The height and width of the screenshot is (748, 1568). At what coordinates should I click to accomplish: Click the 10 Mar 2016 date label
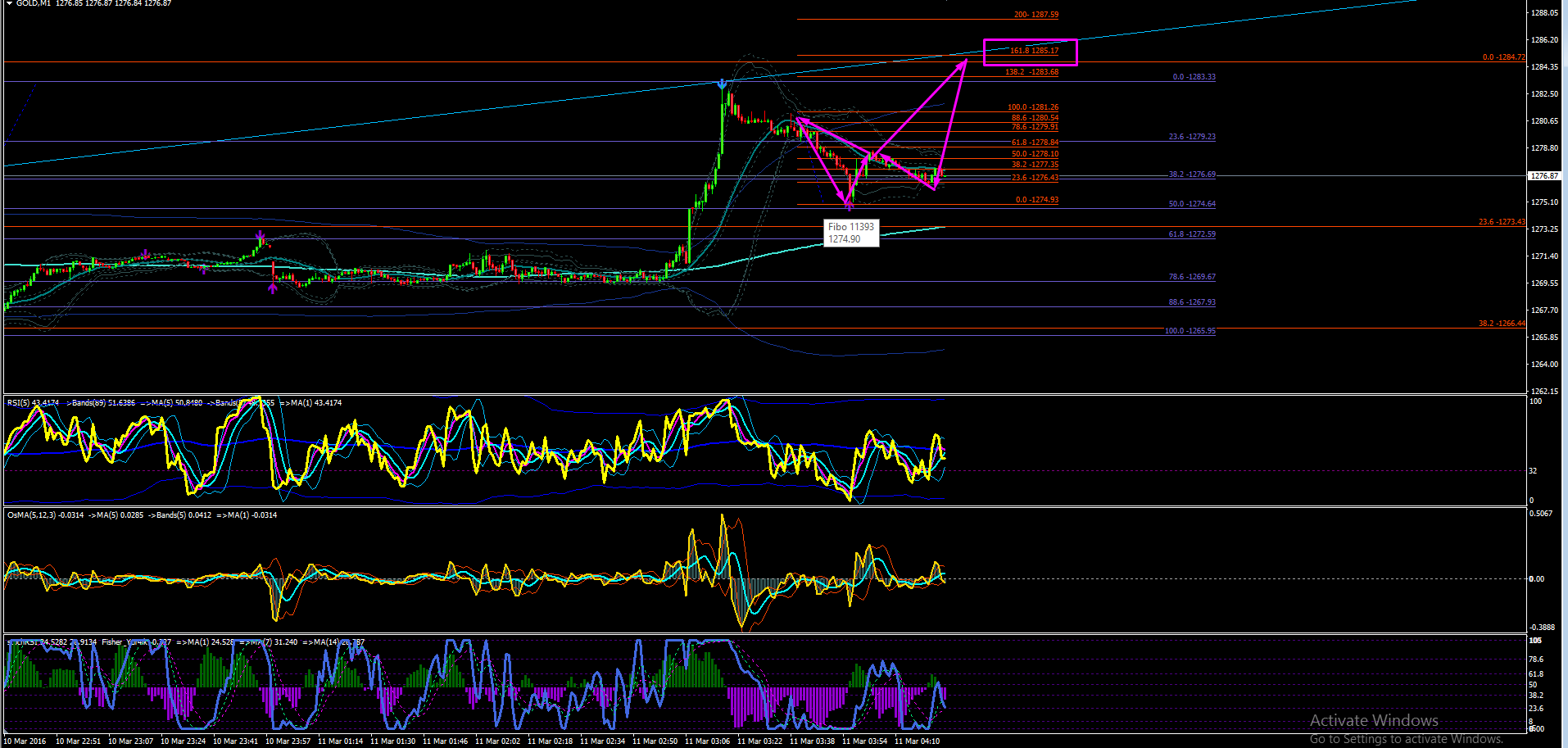pyautogui.click(x=25, y=741)
